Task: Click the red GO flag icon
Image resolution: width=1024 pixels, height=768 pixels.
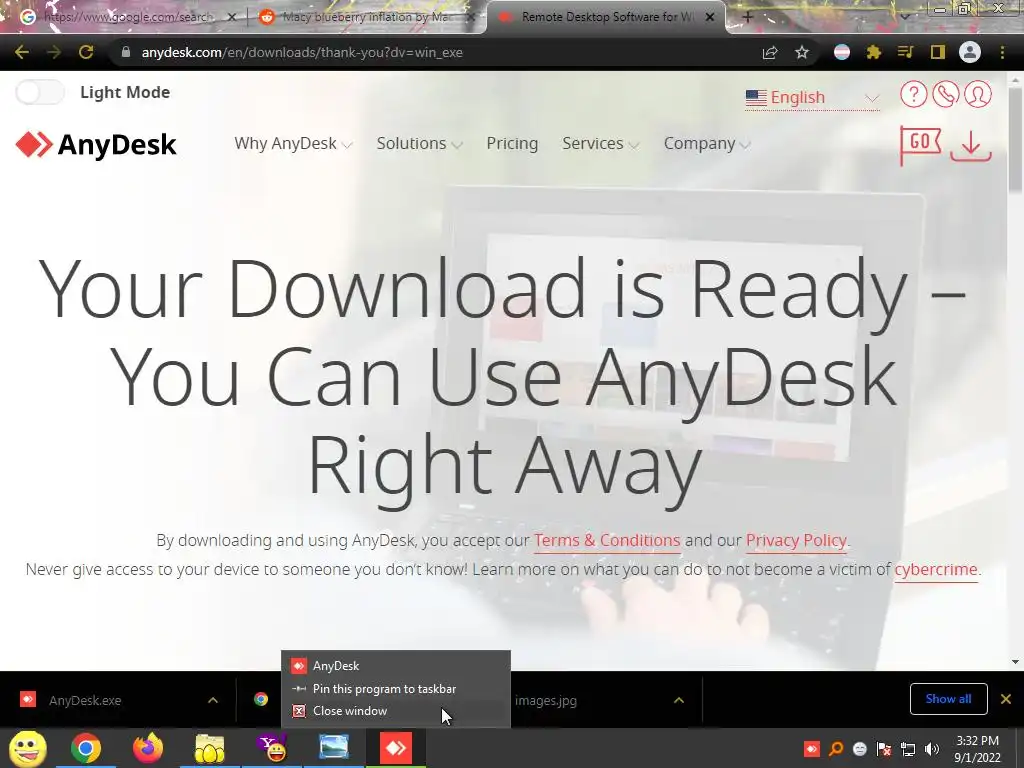Action: 920,145
